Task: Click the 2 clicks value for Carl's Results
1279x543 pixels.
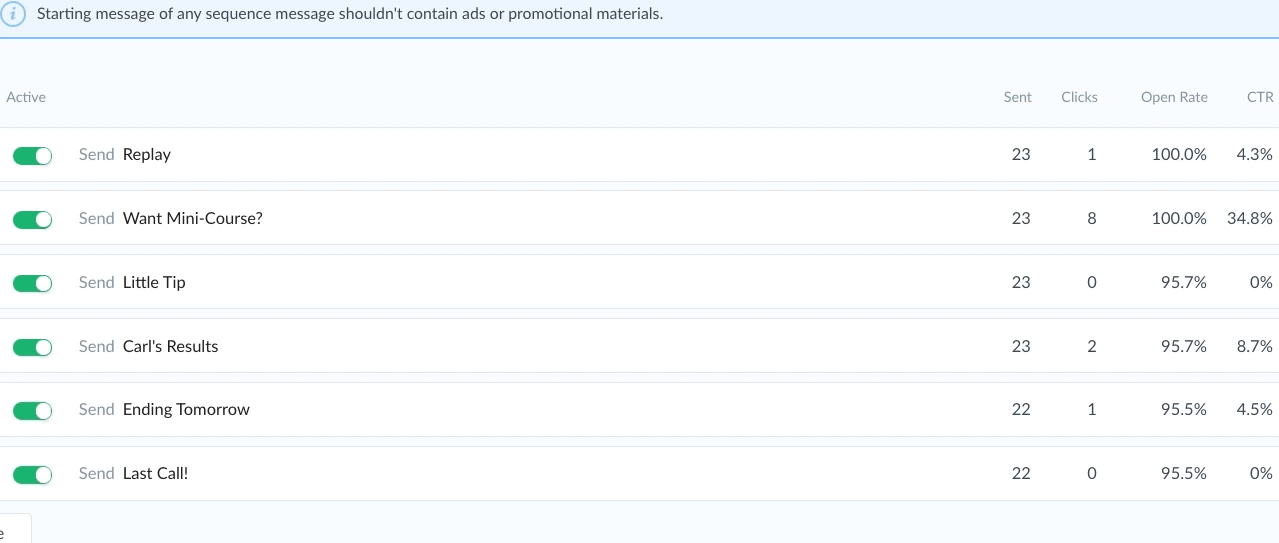Action: pyautogui.click(x=1092, y=346)
